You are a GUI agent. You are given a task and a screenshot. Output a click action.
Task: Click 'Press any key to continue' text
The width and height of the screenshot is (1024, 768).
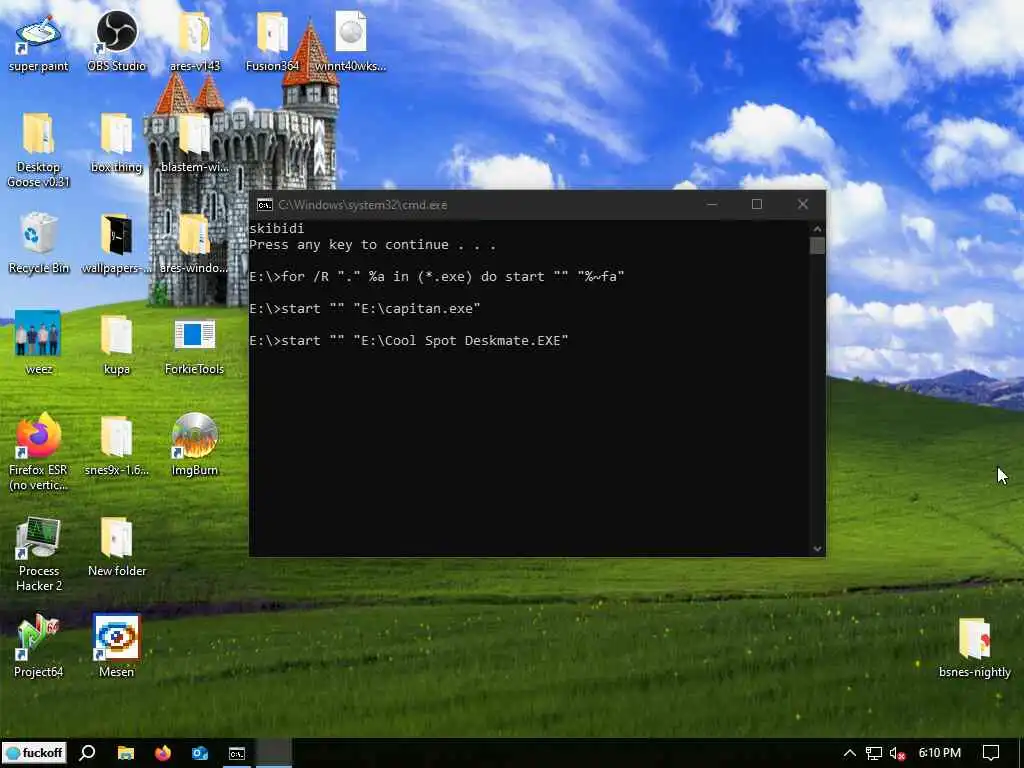pyautogui.click(x=372, y=245)
